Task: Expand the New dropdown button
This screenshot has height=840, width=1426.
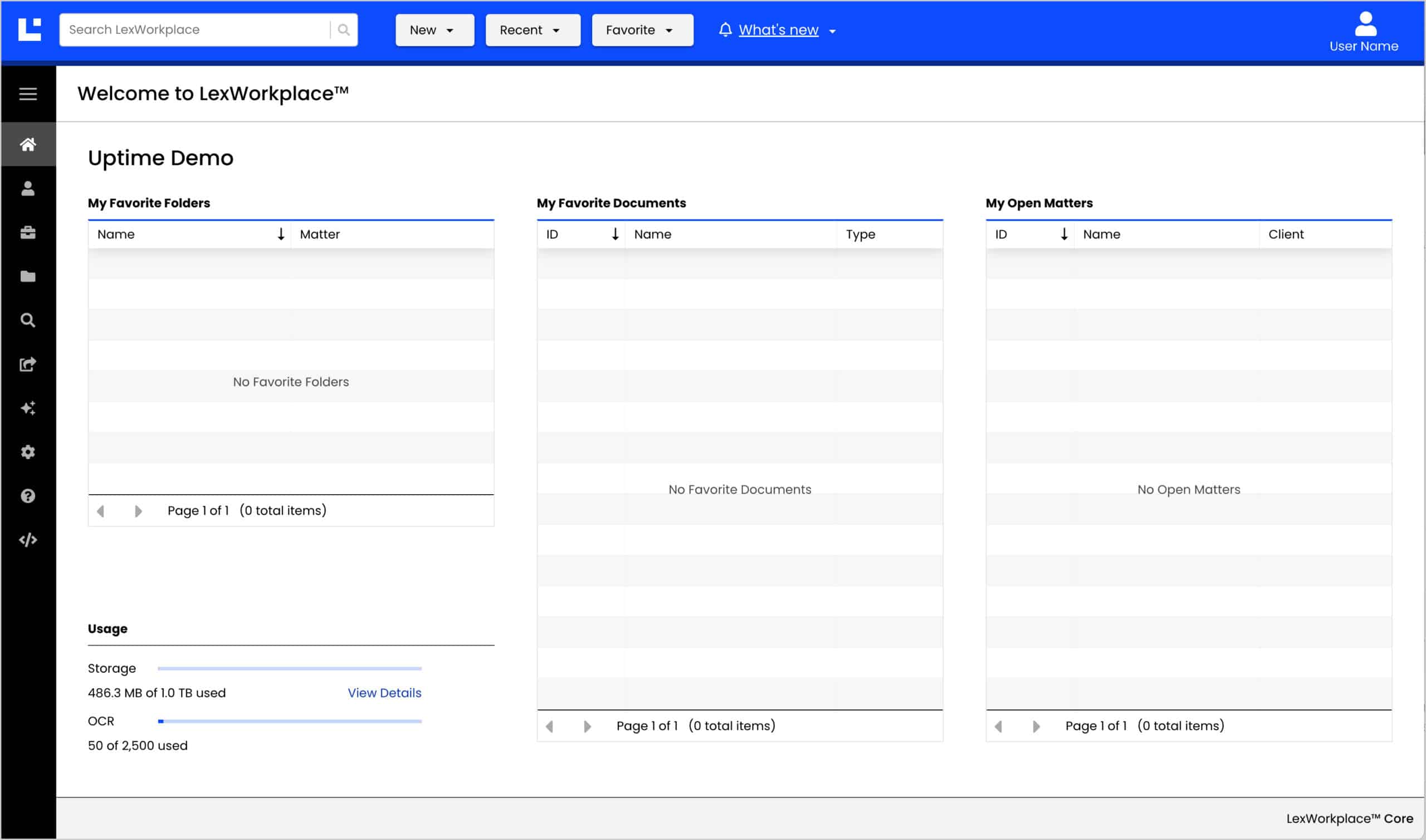Action: click(434, 30)
